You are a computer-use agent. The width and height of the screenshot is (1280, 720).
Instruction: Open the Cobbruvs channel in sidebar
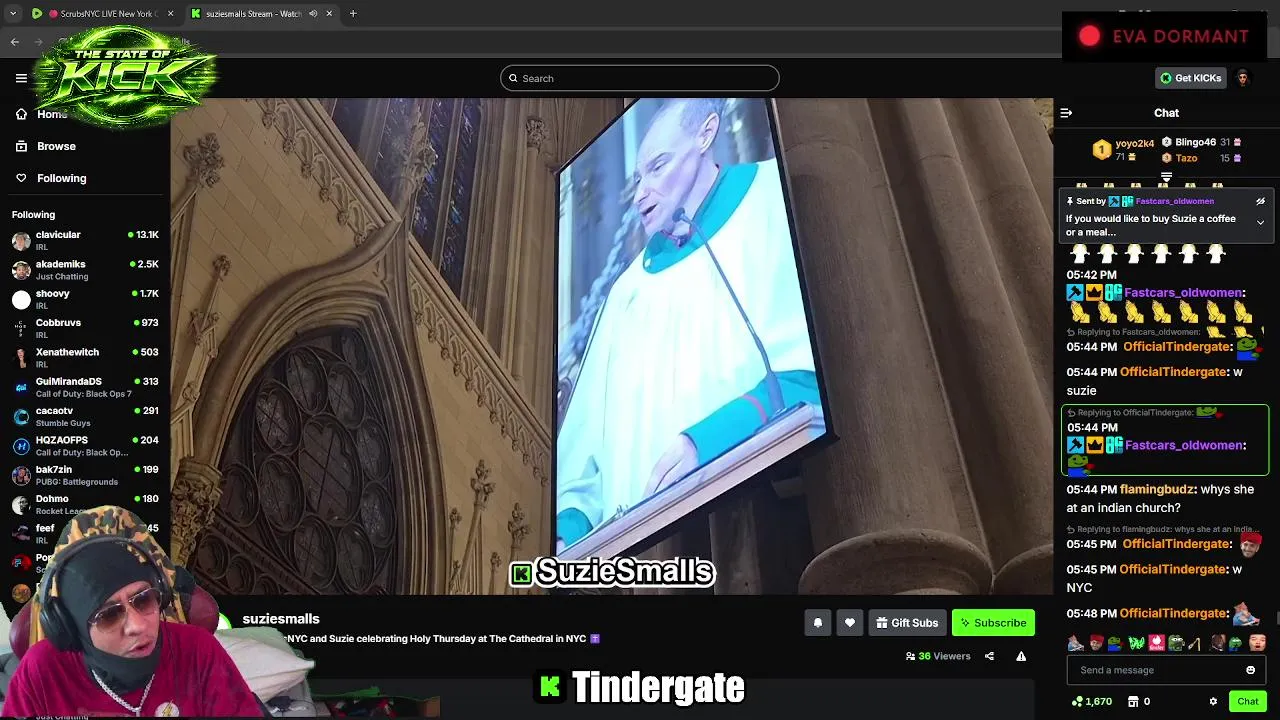coord(86,328)
